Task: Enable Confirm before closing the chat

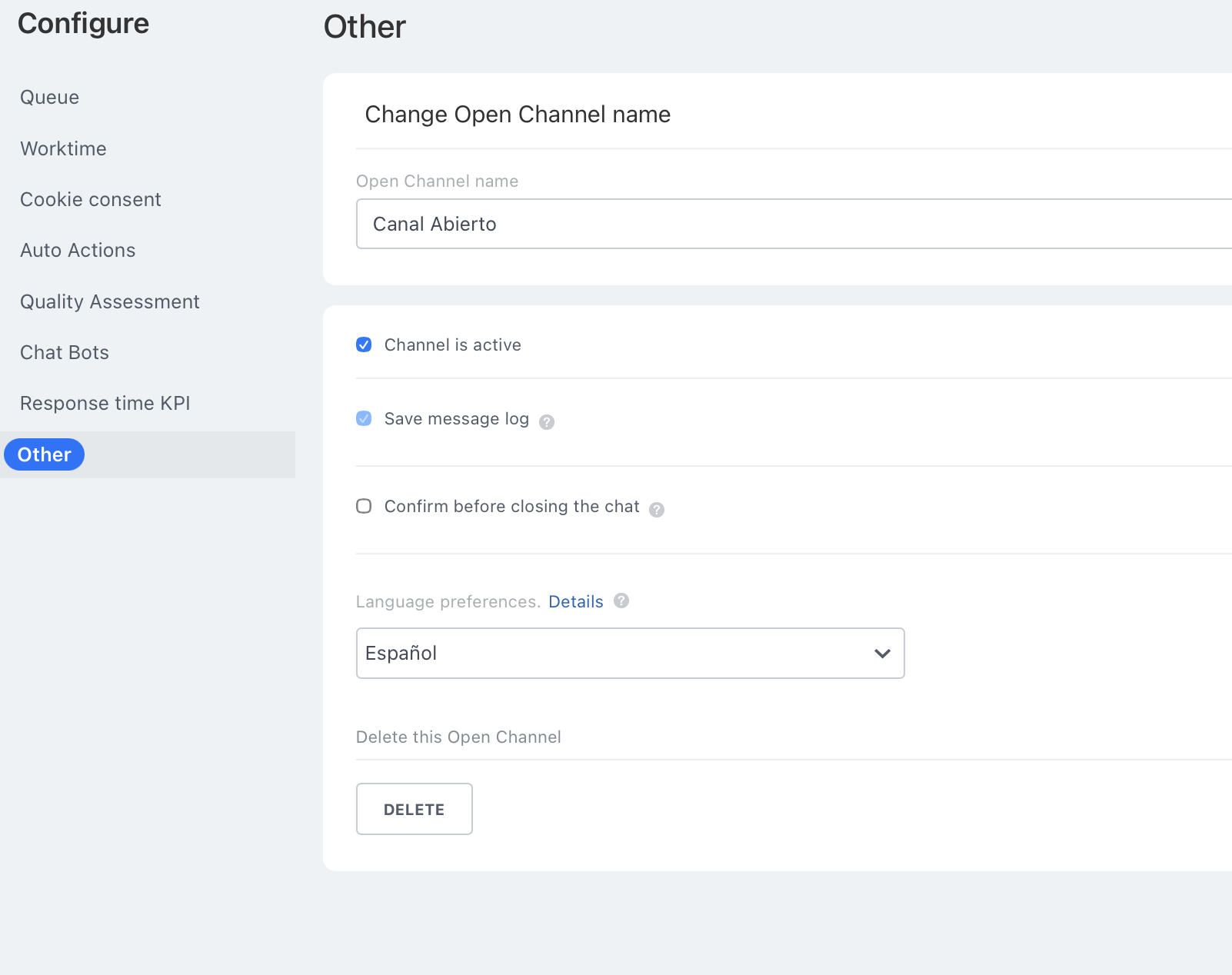Action: [365, 506]
